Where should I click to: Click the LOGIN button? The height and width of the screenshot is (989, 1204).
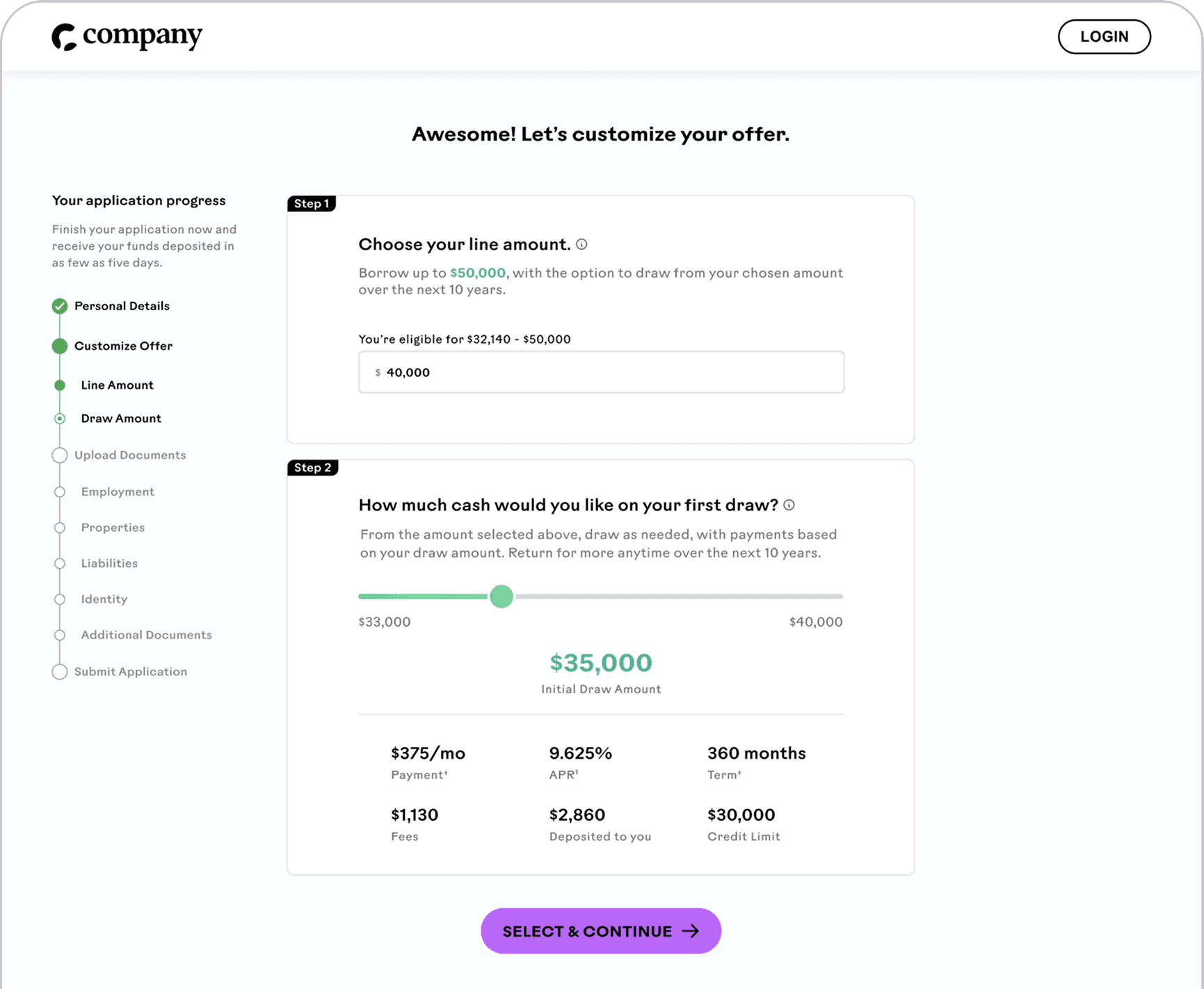pos(1104,37)
